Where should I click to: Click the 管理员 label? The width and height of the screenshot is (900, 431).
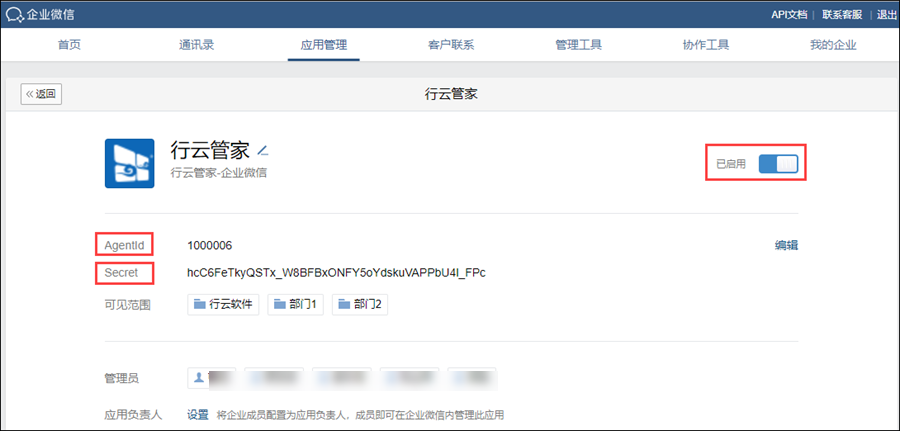121,378
